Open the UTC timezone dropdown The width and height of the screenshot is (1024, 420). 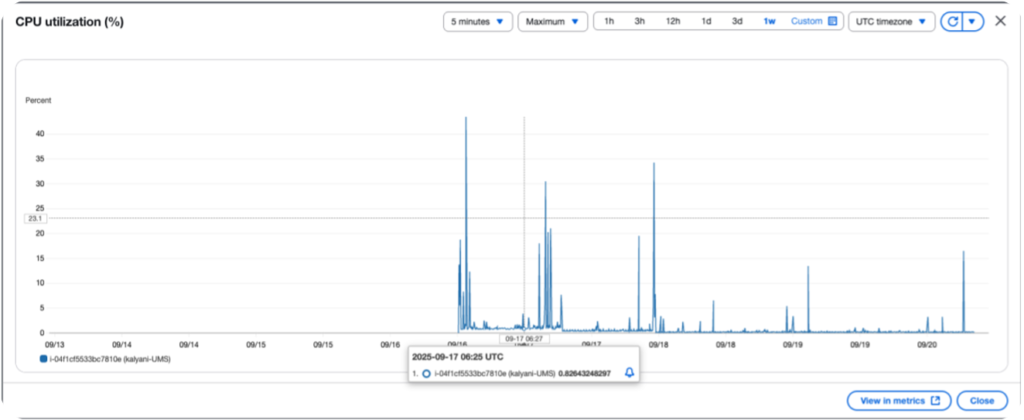point(891,21)
